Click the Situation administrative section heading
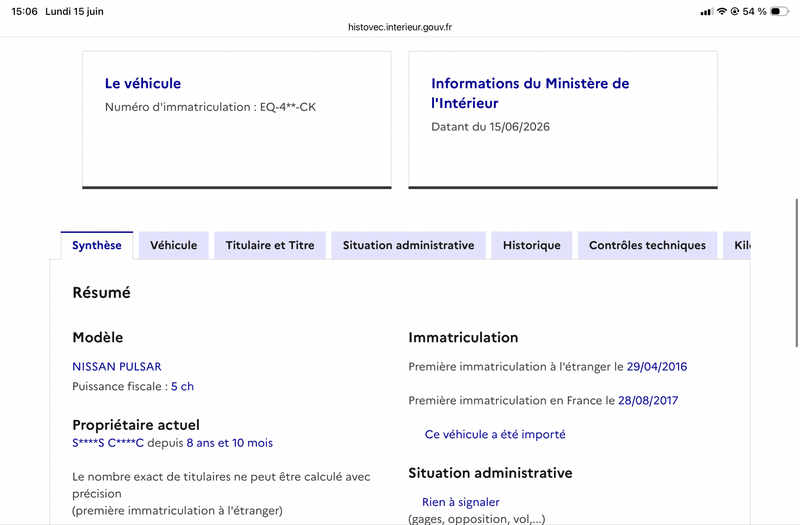Image resolution: width=800 pixels, height=525 pixels. (490, 473)
